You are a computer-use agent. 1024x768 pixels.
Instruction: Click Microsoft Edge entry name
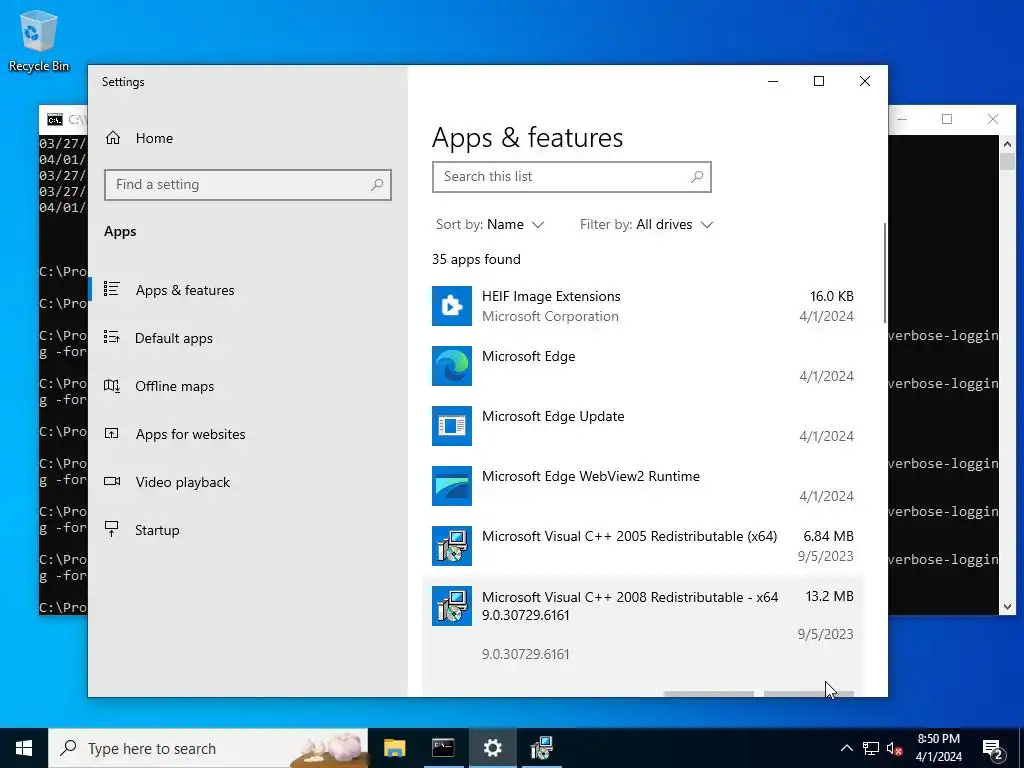(528, 357)
